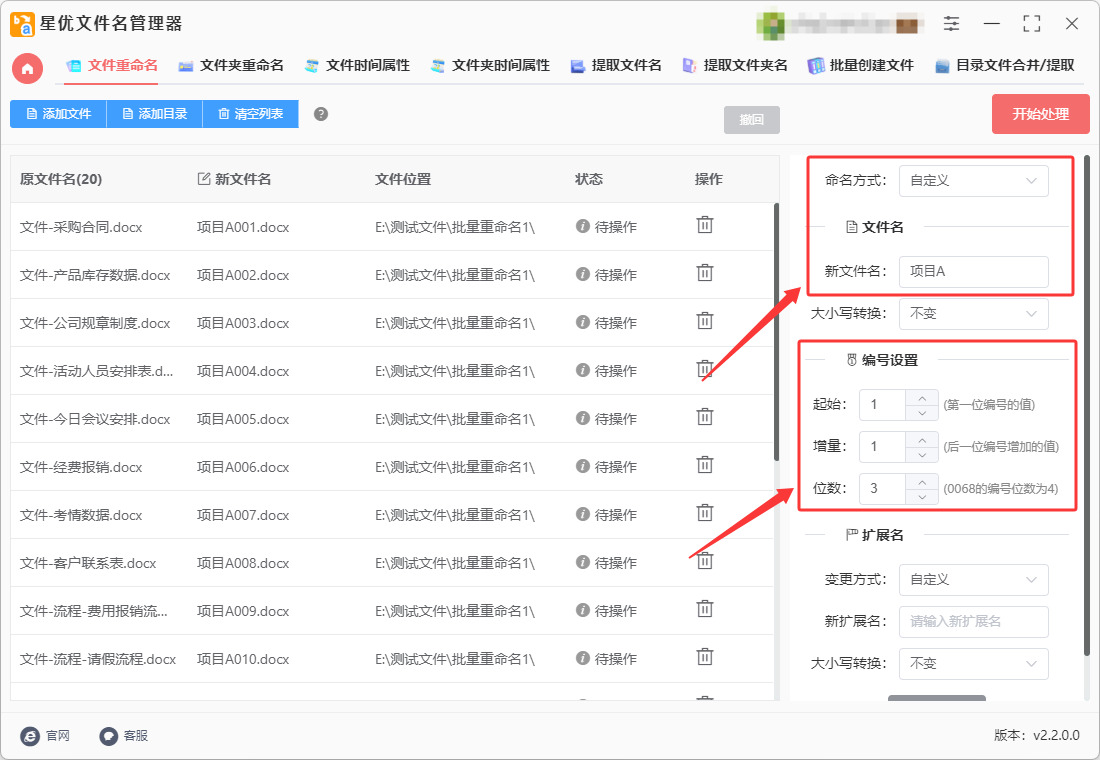This screenshot has width=1100, height=760.
Task: Click the gray 撤回 undo button
Action: pyautogui.click(x=751, y=120)
